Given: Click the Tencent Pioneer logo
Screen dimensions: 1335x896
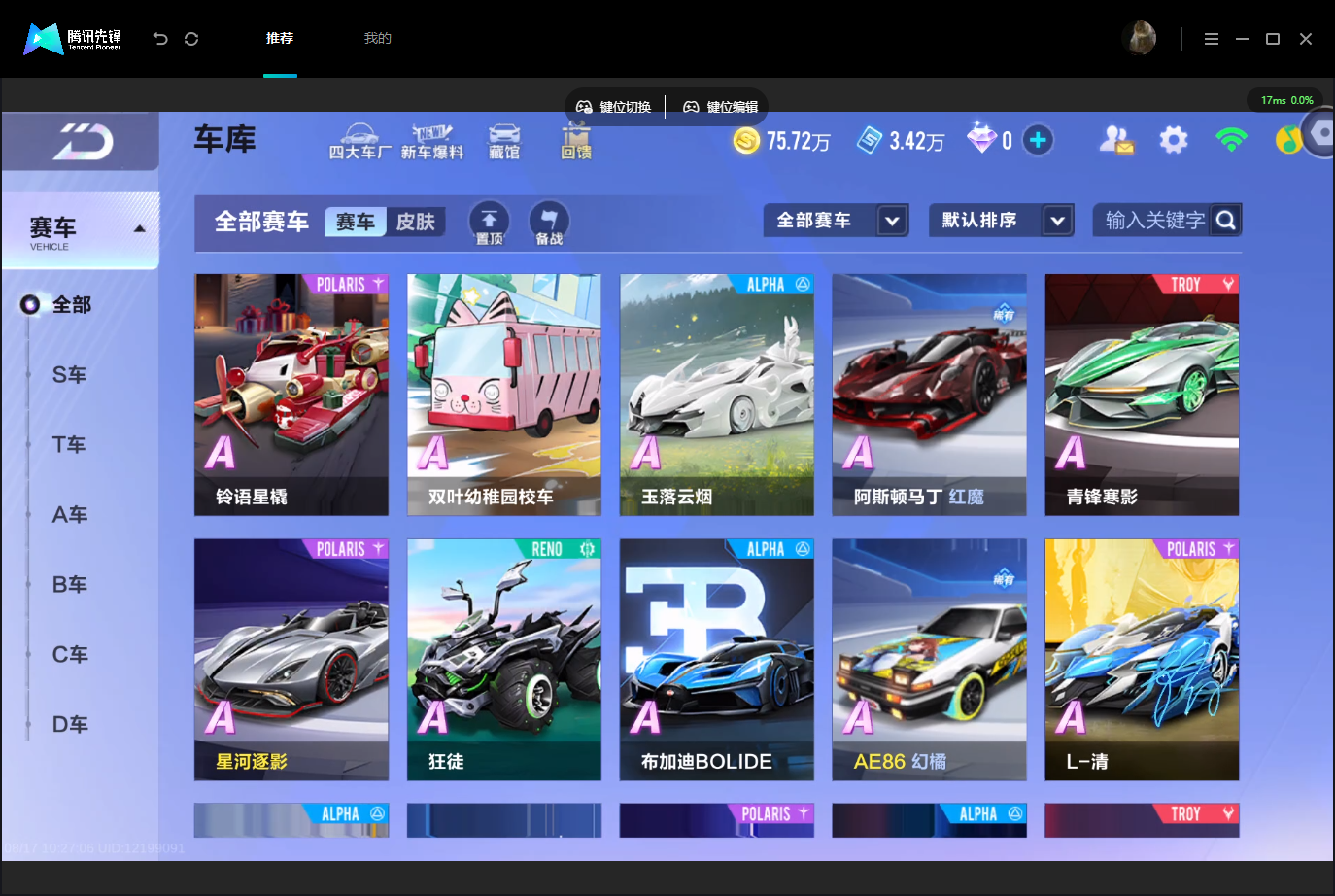Looking at the screenshot, I should 73,39.
